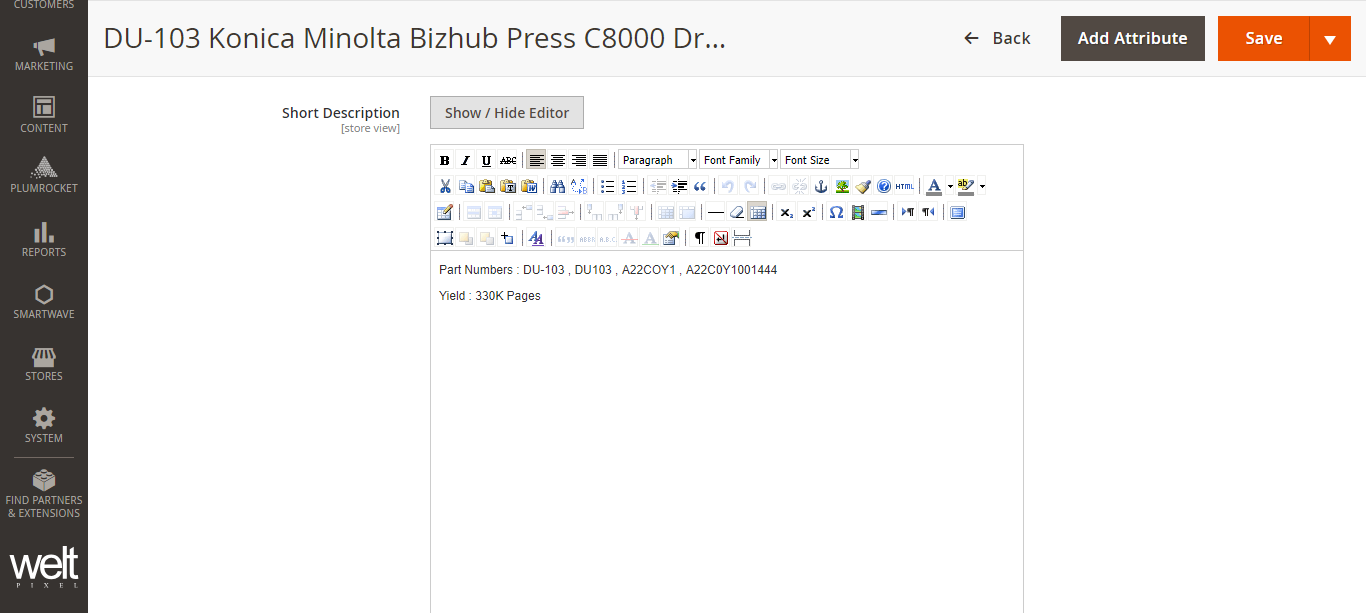Select Paste from Word icon
The height and width of the screenshot is (613, 1366).
tap(529, 186)
